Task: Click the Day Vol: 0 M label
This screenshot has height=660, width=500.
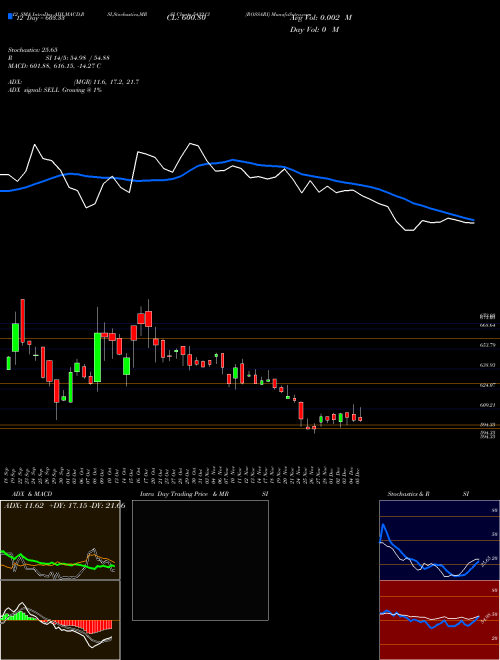Action: pos(314,30)
